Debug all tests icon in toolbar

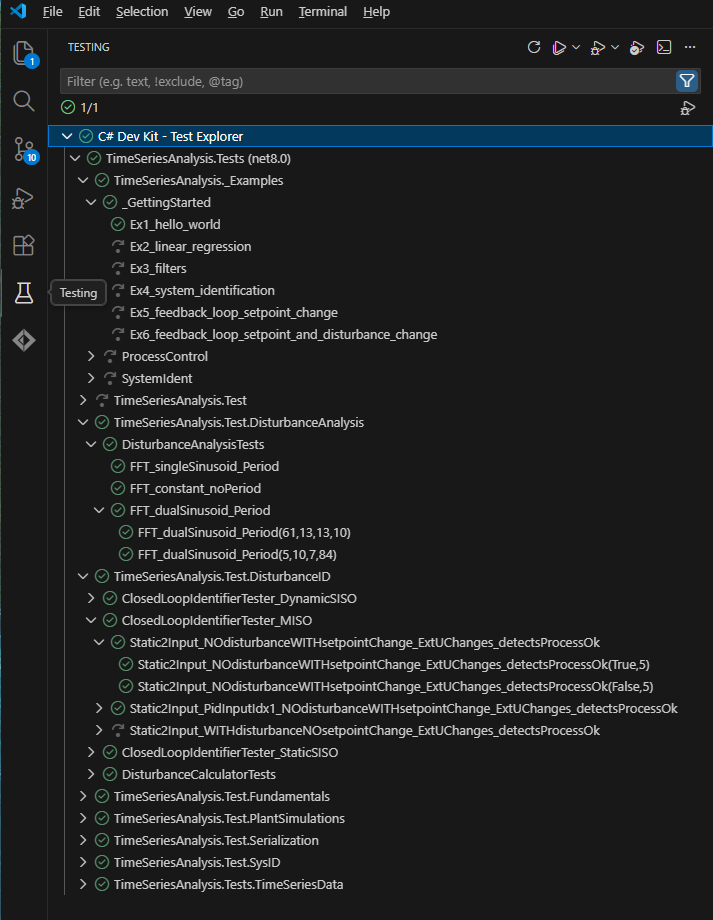click(x=597, y=48)
